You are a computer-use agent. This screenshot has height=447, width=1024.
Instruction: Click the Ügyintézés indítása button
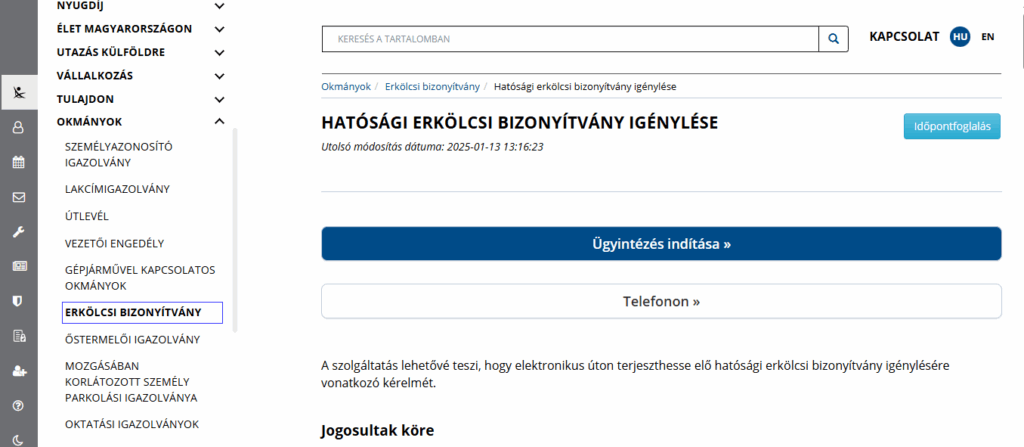(x=660, y=244)
